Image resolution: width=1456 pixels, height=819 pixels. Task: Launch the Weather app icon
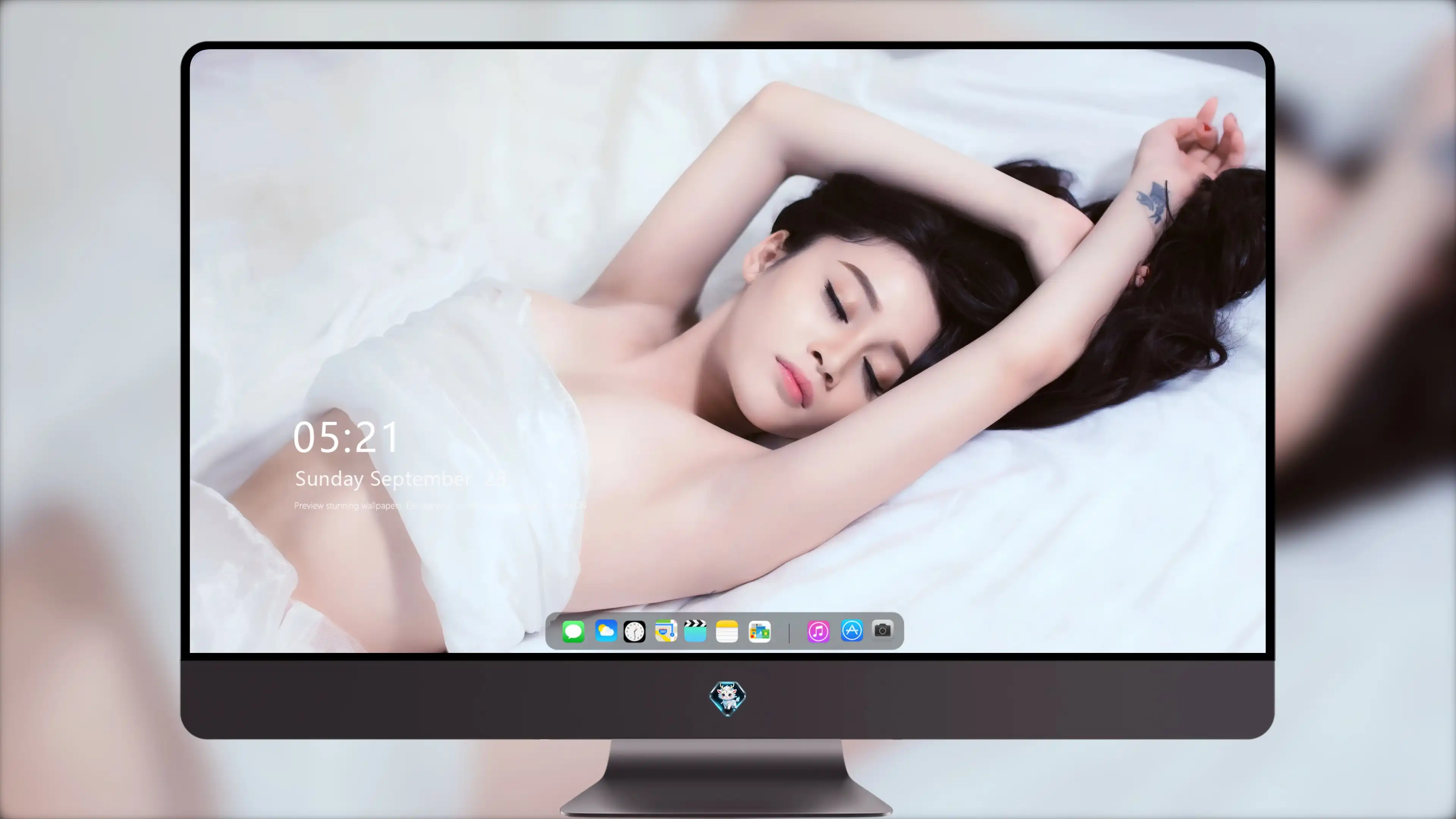click(x=606, y=631)
